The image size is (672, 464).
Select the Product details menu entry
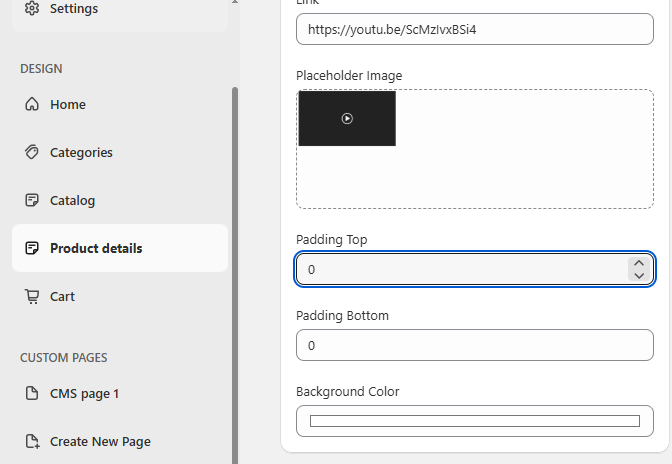click(x=120, y=248)
